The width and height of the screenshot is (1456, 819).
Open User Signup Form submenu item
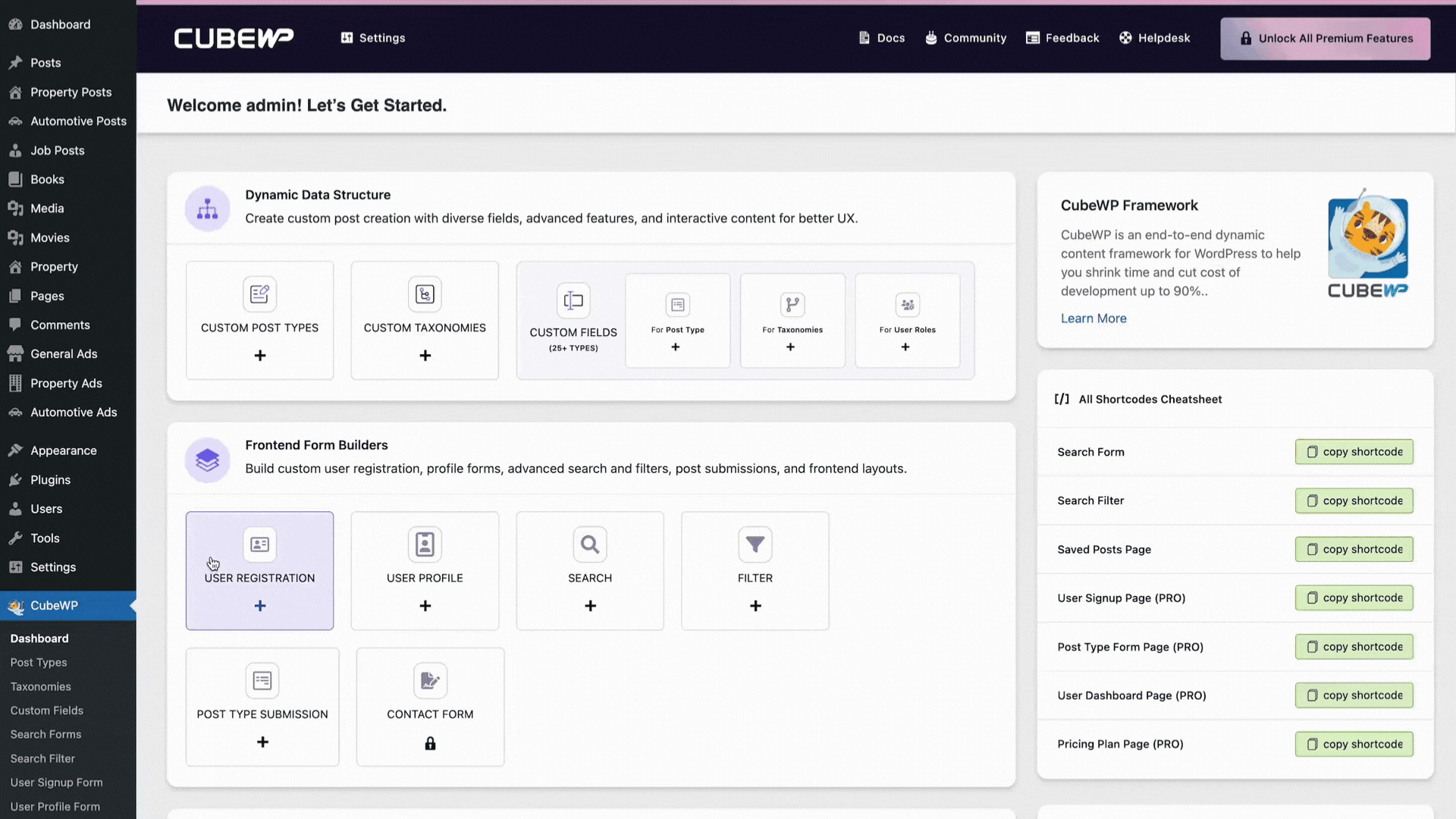(57, 783)
